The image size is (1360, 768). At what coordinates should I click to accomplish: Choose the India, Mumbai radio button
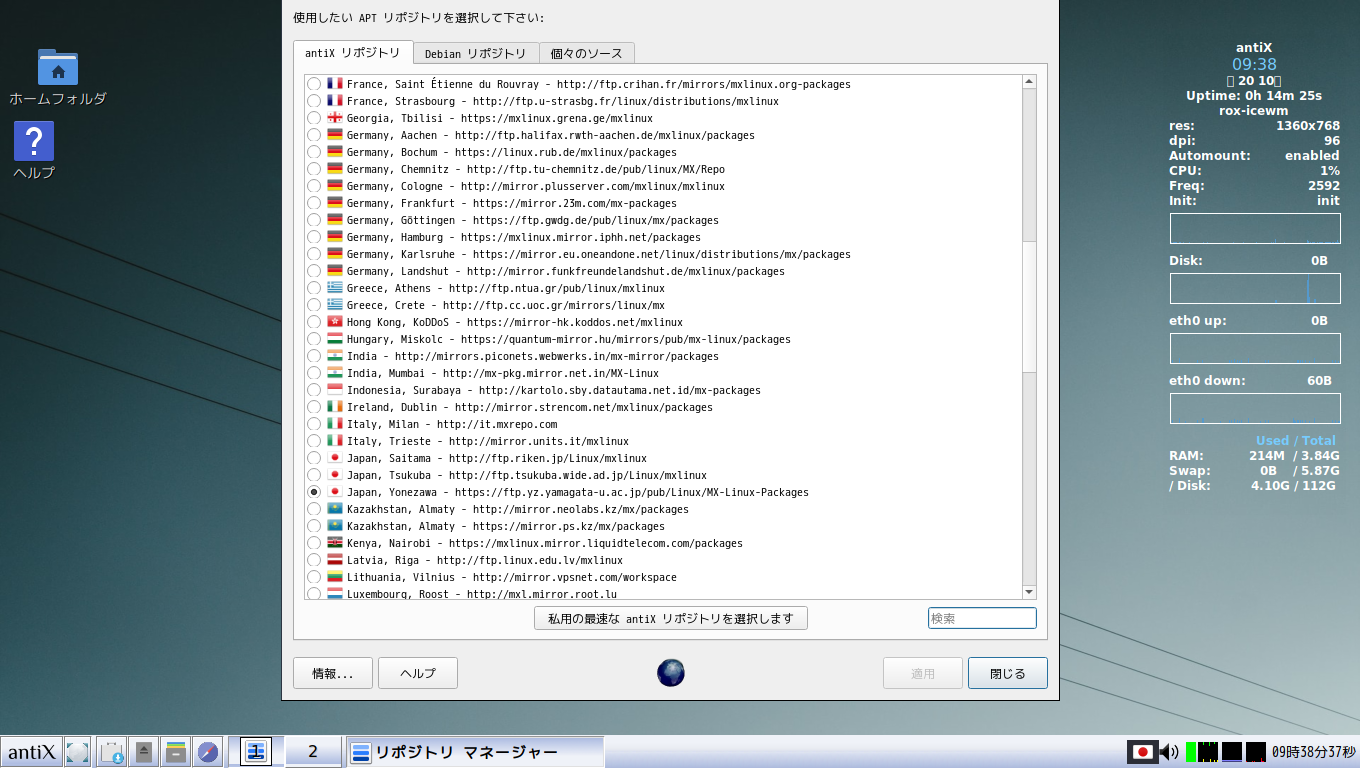[314, 373]
